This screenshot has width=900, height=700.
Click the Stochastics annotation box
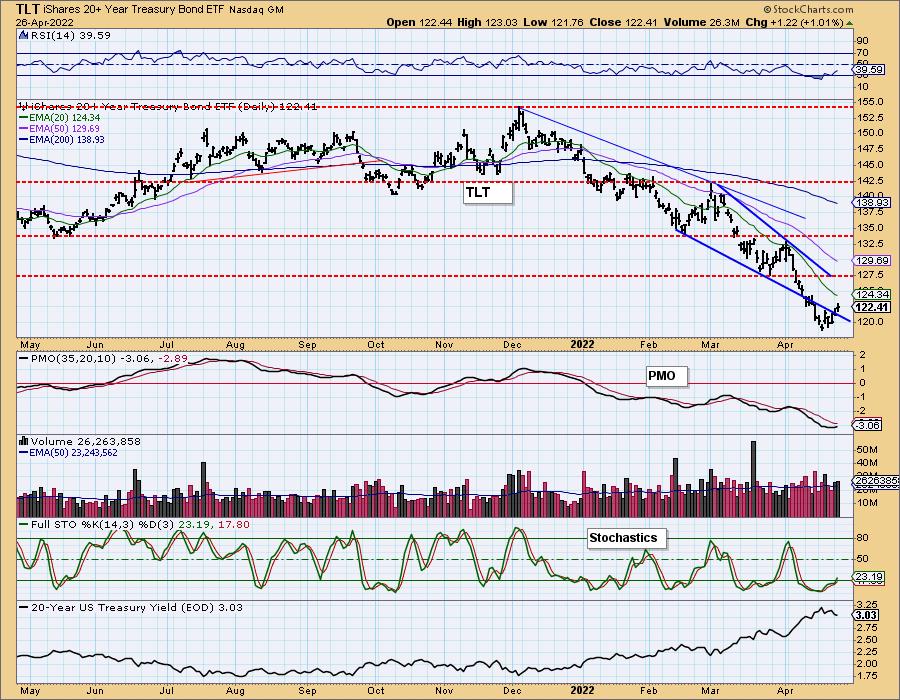pyautogui.click(x=627, y=538)
